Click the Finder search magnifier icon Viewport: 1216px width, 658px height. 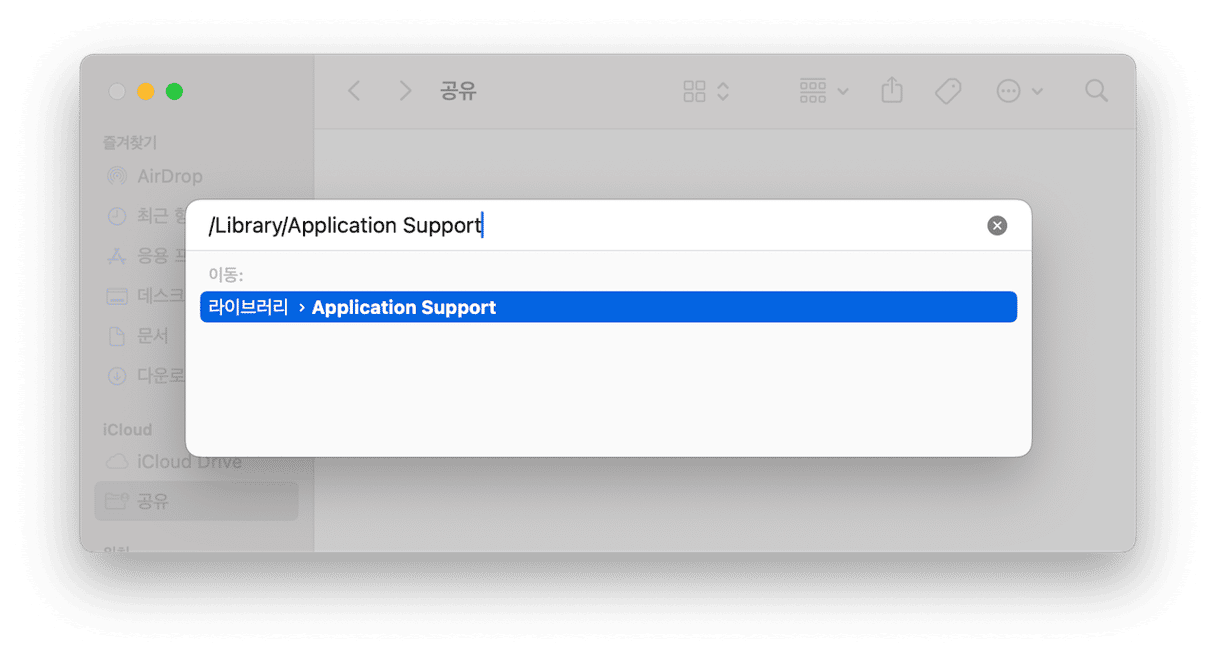point(1096,91)
